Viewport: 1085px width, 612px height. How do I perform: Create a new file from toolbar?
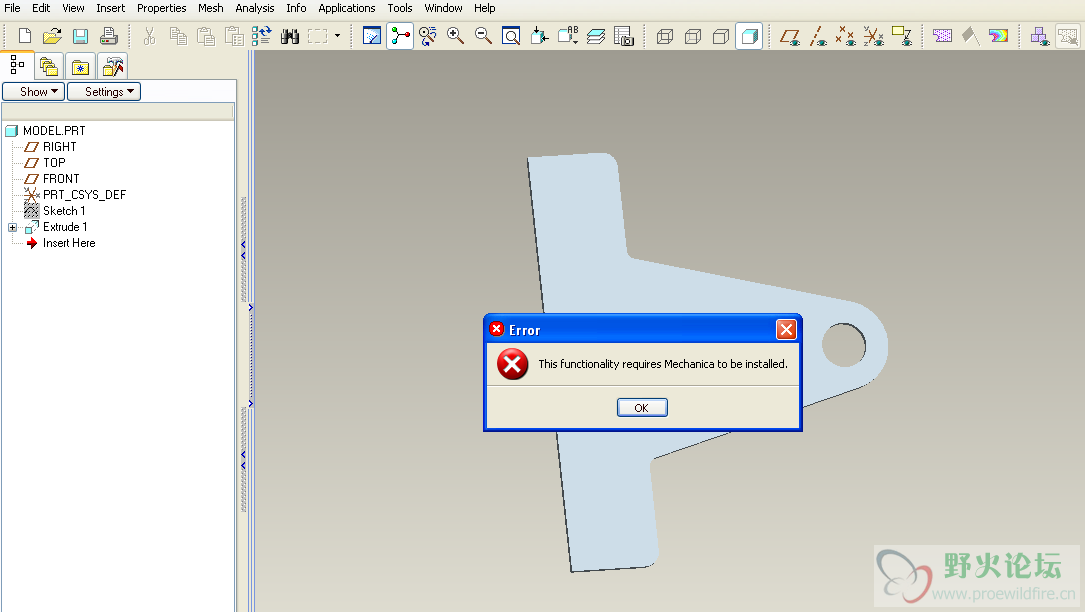pyautogui.click(x=24, y=36)
